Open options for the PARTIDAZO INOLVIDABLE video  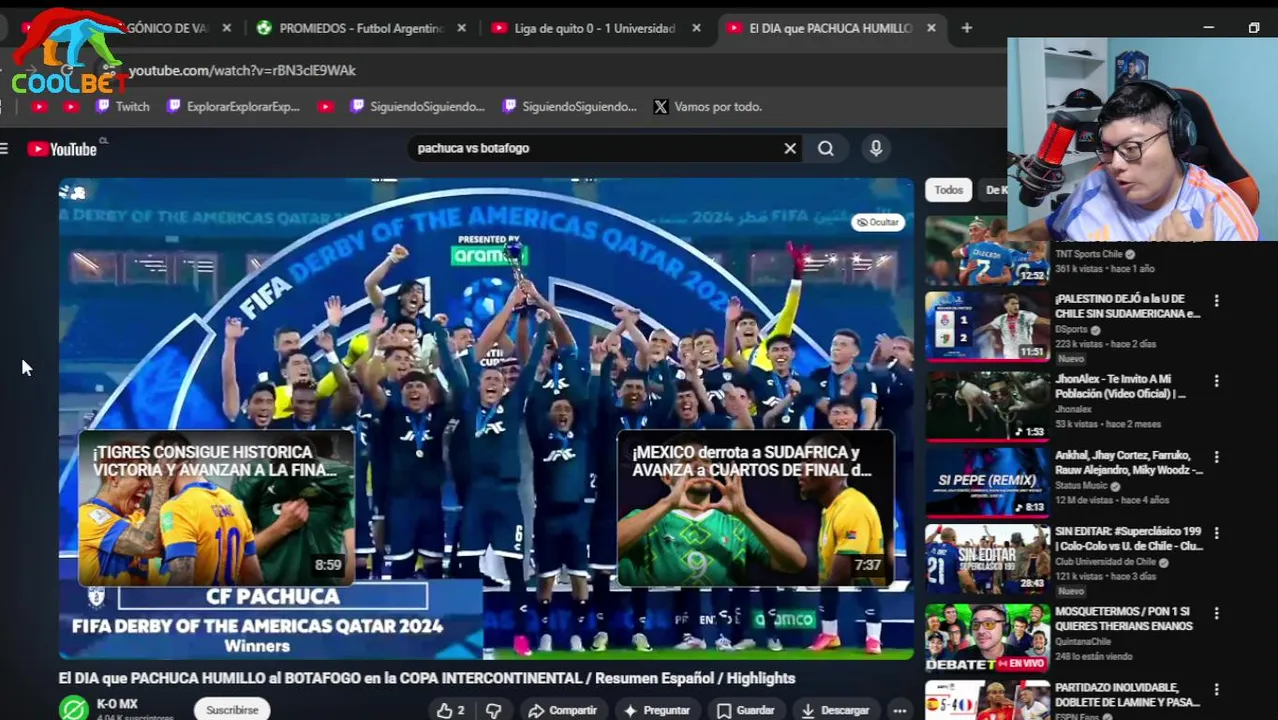[x=1216, y=689]
